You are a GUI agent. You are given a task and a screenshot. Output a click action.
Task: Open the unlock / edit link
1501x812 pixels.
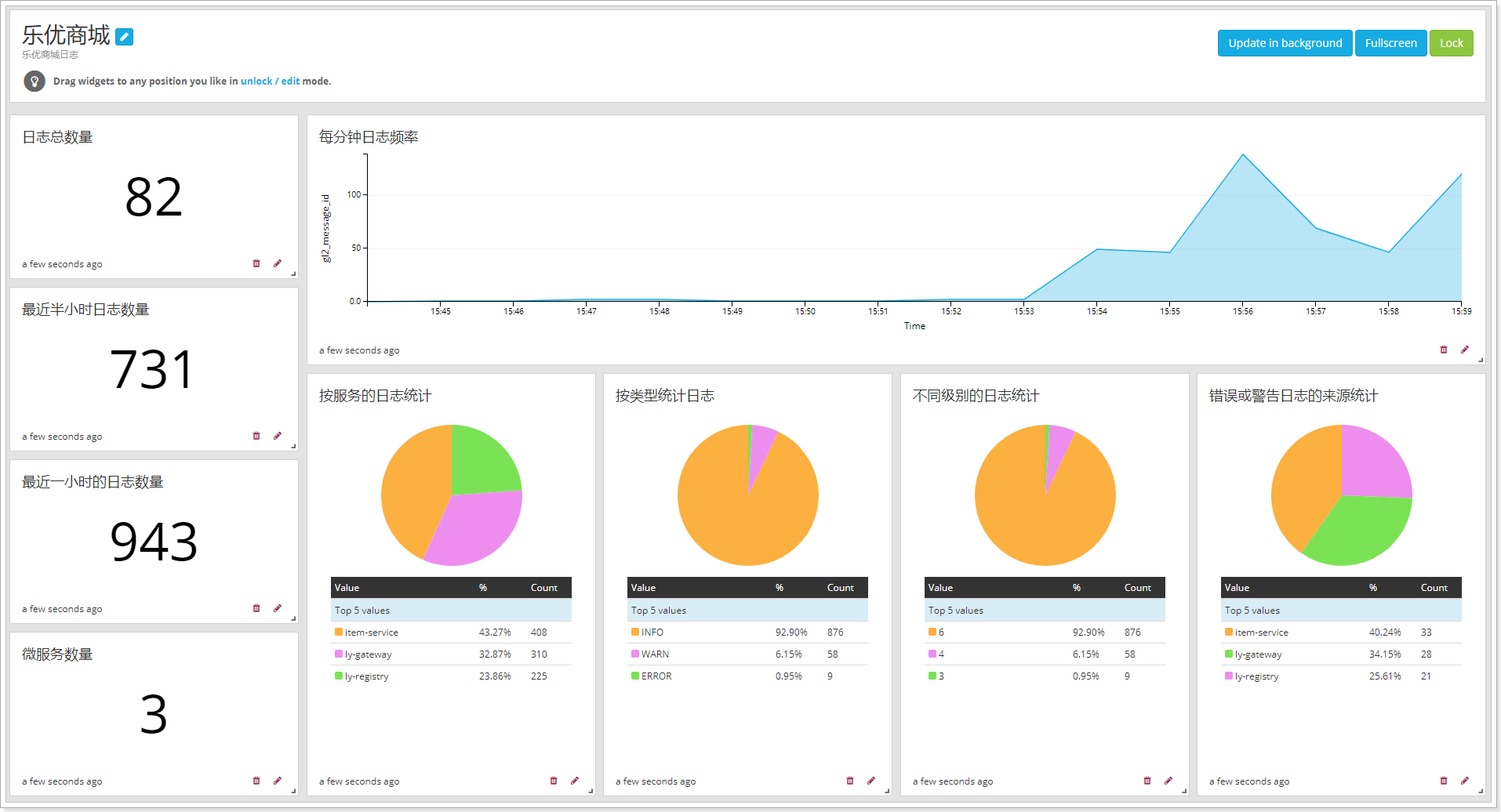(x=270, y=81)
